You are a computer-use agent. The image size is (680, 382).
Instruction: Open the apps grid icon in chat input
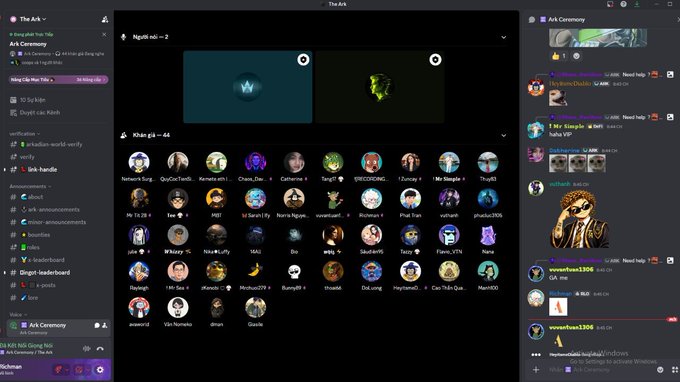point(675,370)
